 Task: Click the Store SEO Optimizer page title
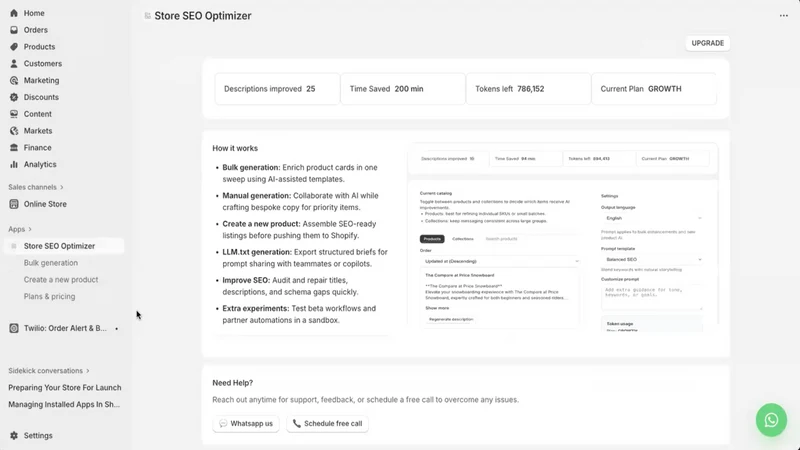203,16
